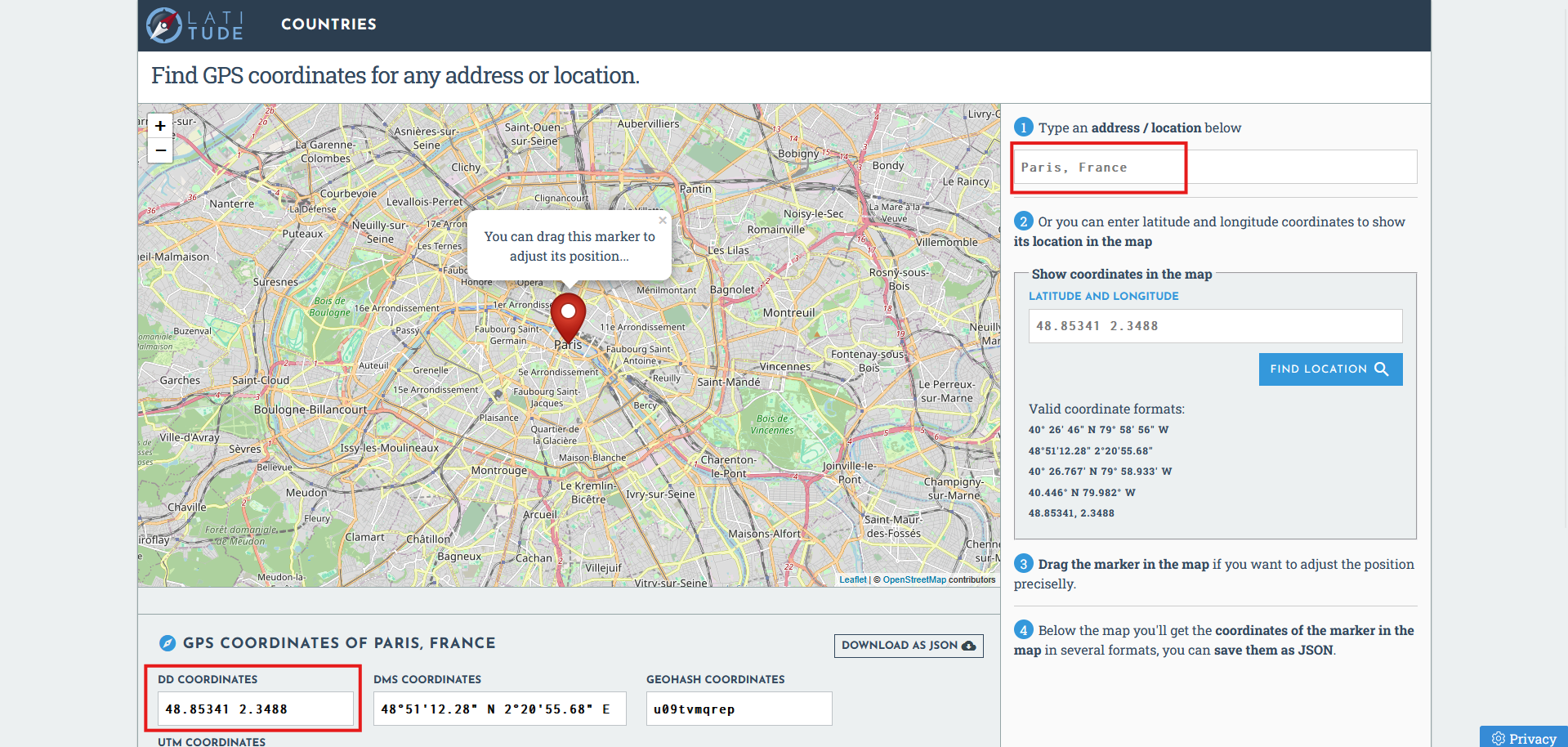1568x747 pixels.
Task: Close the marker drag tooltip popup
Action: 663,221
